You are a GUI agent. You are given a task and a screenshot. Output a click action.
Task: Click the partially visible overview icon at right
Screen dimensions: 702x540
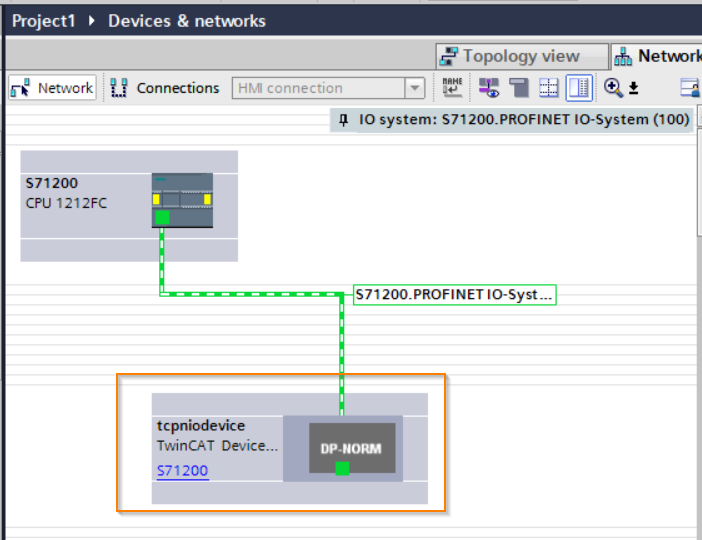click(x=690, y=87)
